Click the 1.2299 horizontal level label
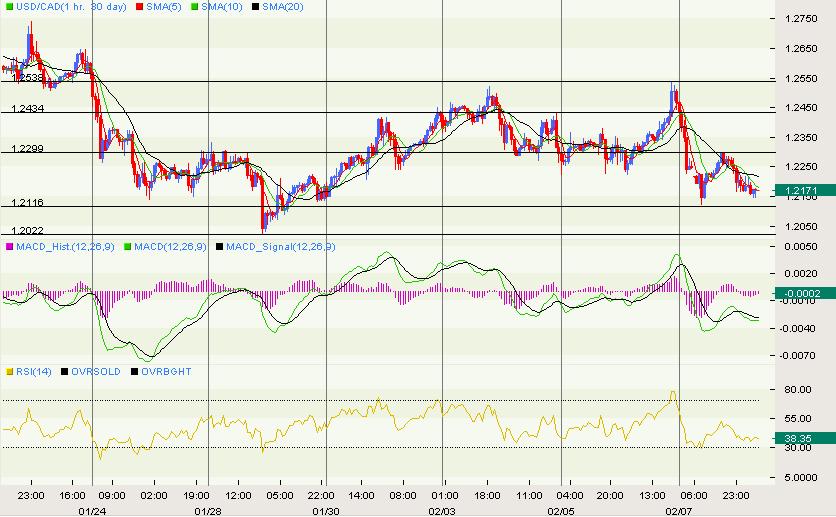 click(x=27, y=149)
